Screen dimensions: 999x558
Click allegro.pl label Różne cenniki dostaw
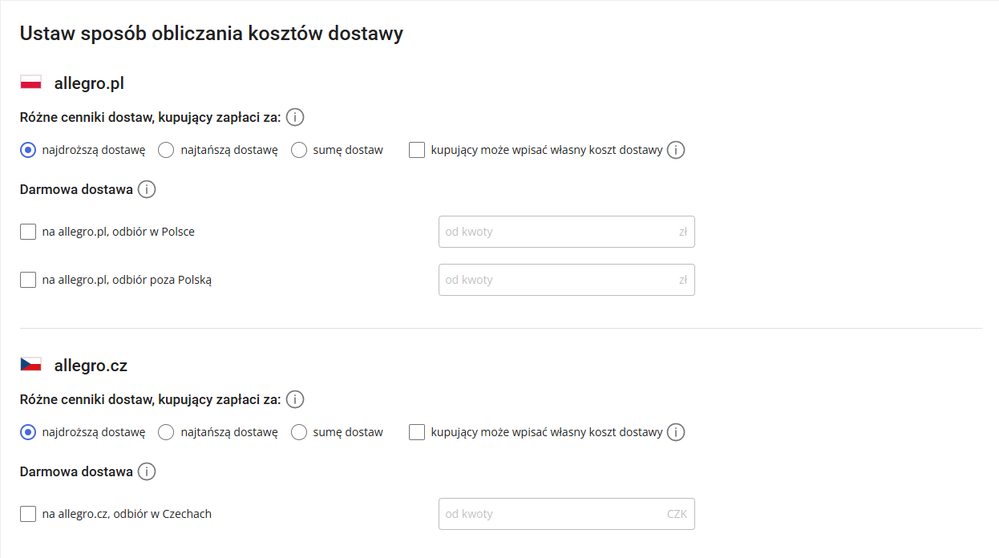coord(150,117)
